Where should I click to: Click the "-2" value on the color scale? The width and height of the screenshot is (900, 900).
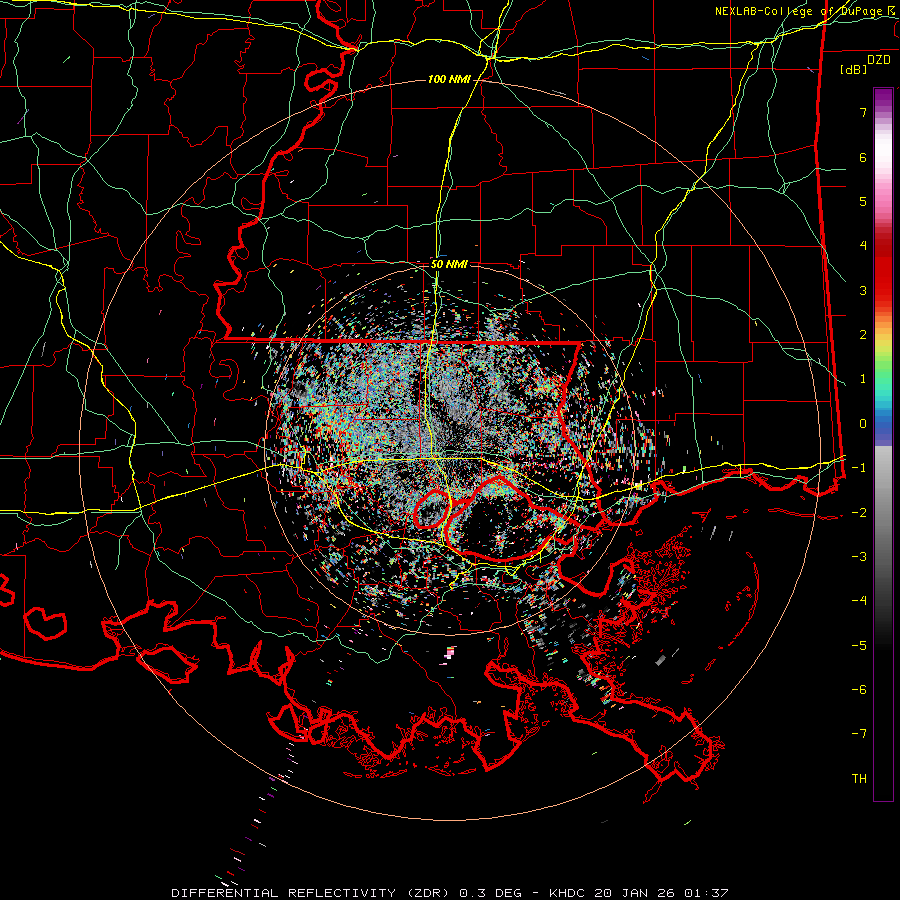pos(859,513)
